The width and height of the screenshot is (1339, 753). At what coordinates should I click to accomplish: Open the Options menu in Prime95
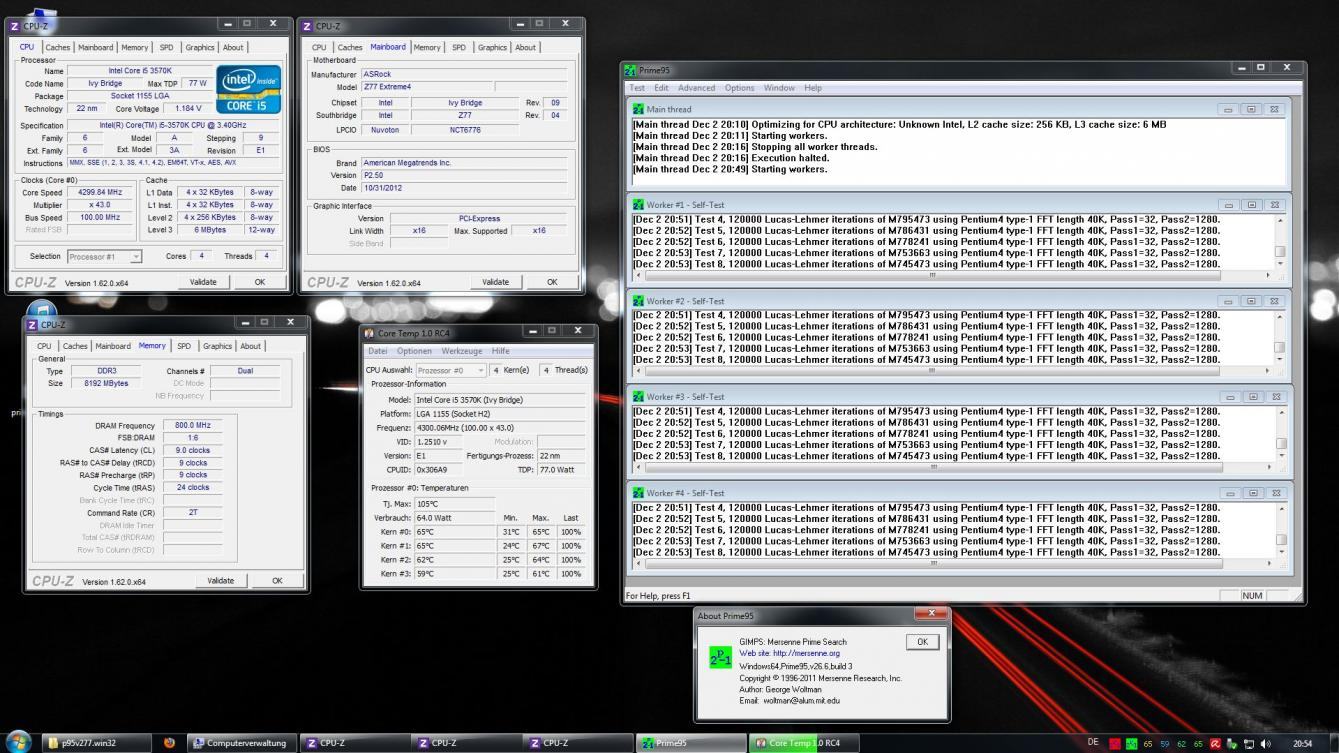point(740,88)
